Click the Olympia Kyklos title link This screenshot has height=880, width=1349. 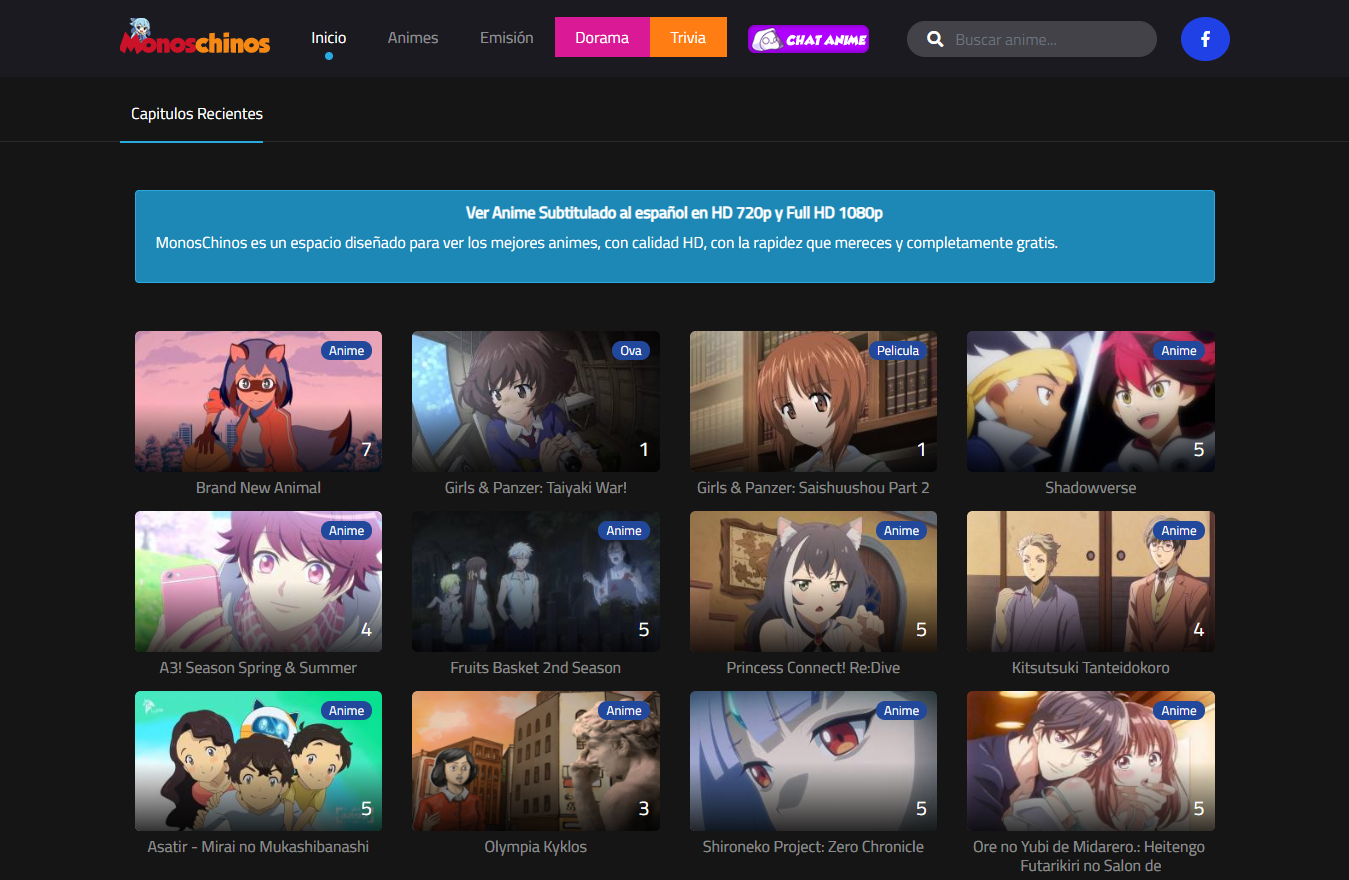click(x=536, y=847)
